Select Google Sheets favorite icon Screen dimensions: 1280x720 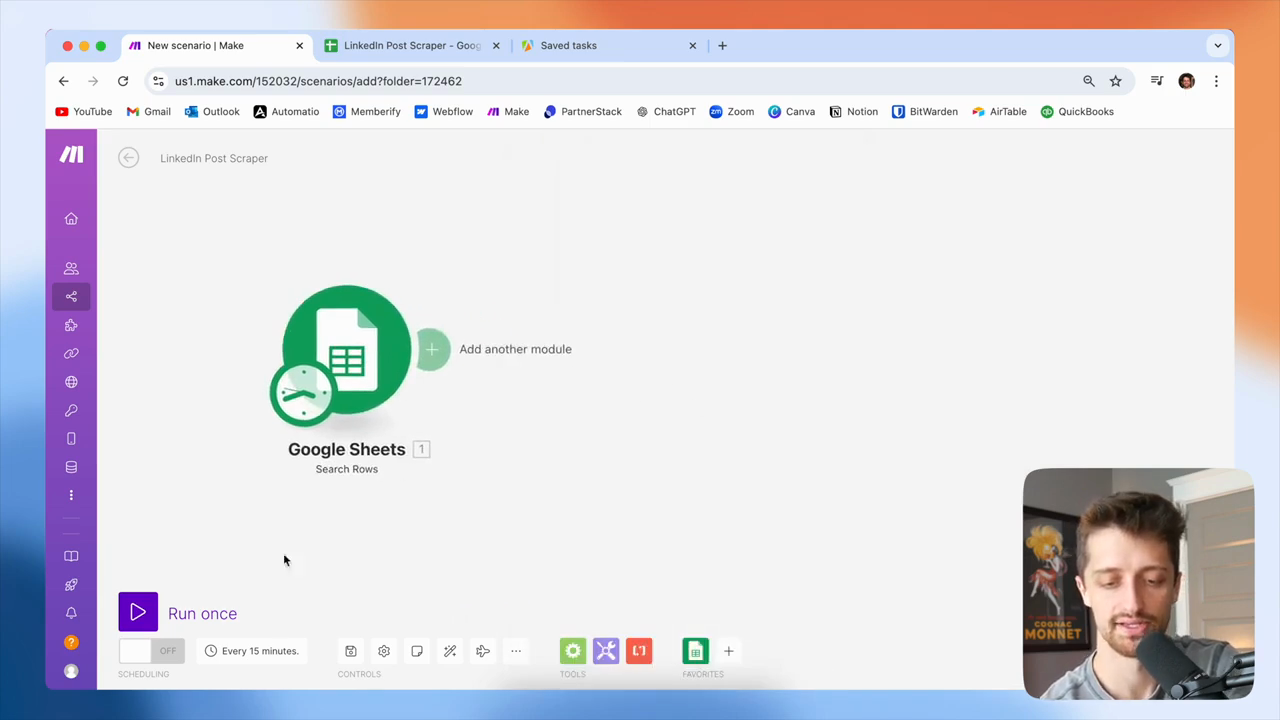695,651
